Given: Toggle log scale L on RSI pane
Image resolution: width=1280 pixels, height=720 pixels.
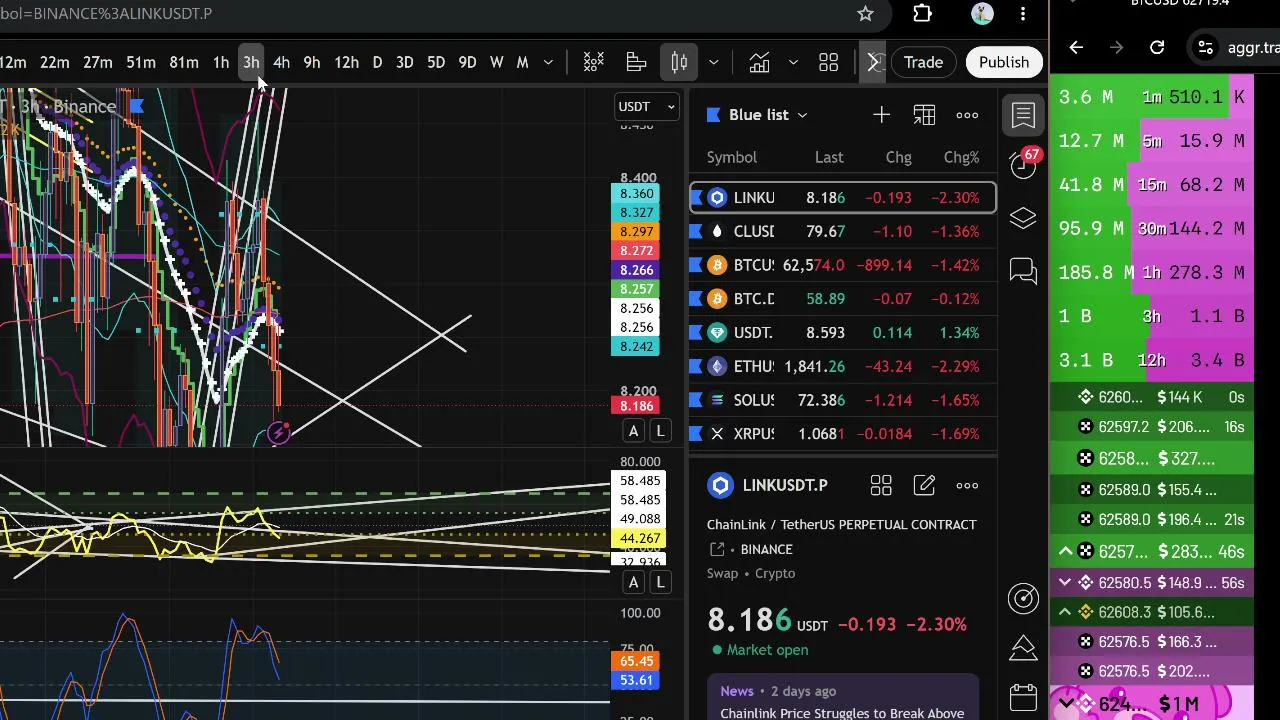Looking at the screenshot, I should 660,582.
